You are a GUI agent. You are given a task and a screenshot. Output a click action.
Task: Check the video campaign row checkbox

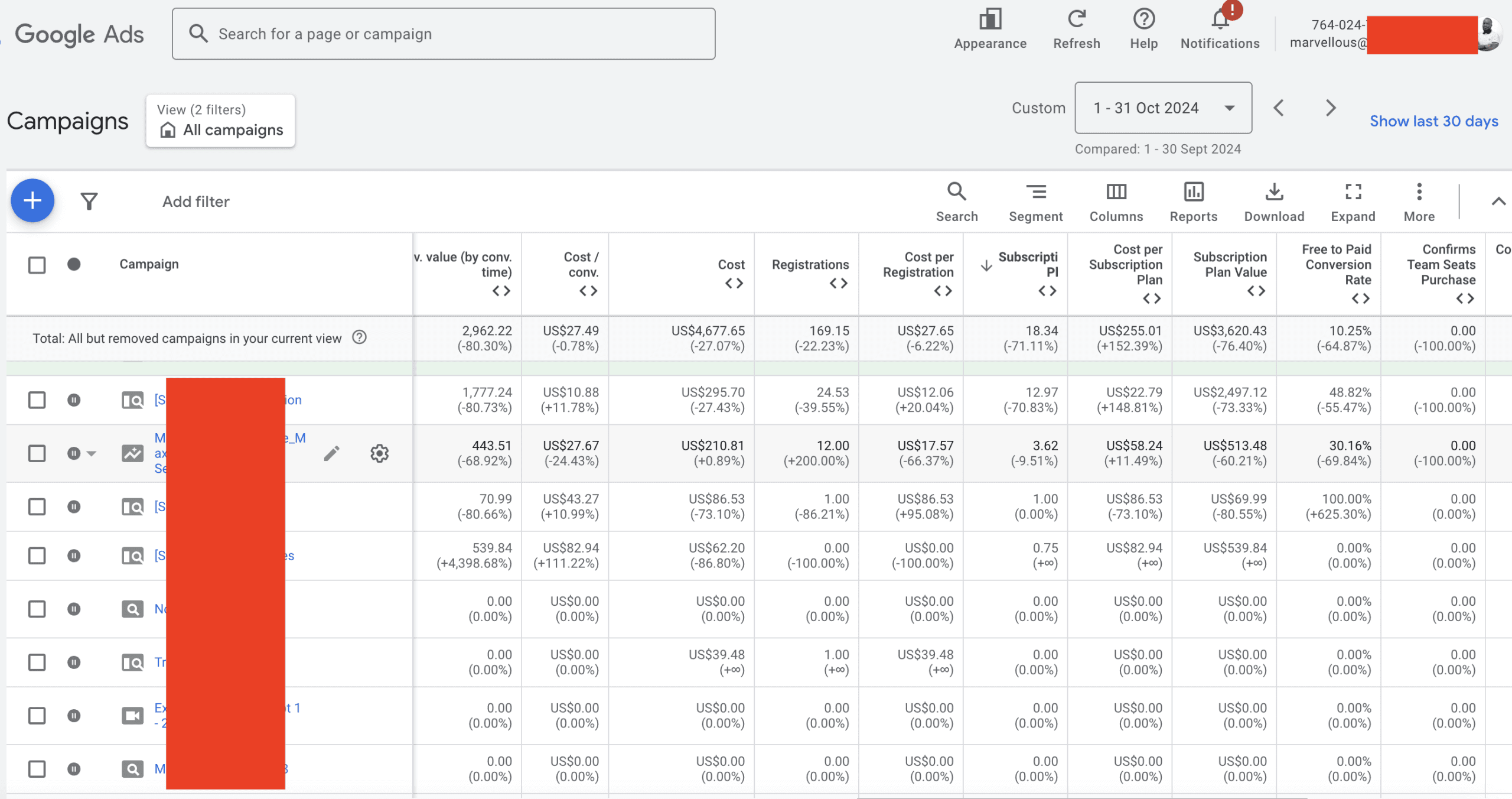[37, 716]
